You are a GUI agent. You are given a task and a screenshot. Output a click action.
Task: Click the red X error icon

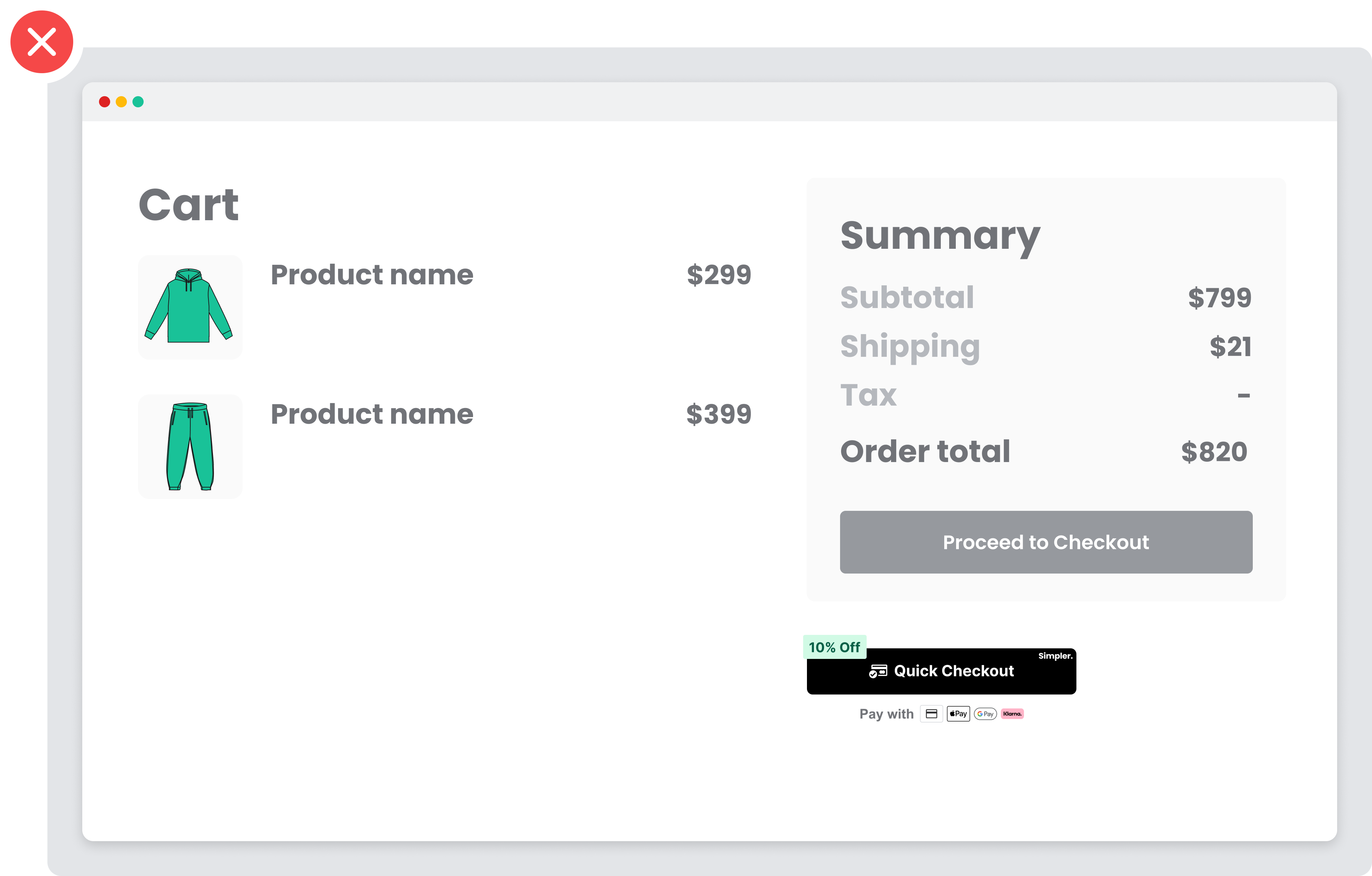pyautogui.click(x=41, y=42)
